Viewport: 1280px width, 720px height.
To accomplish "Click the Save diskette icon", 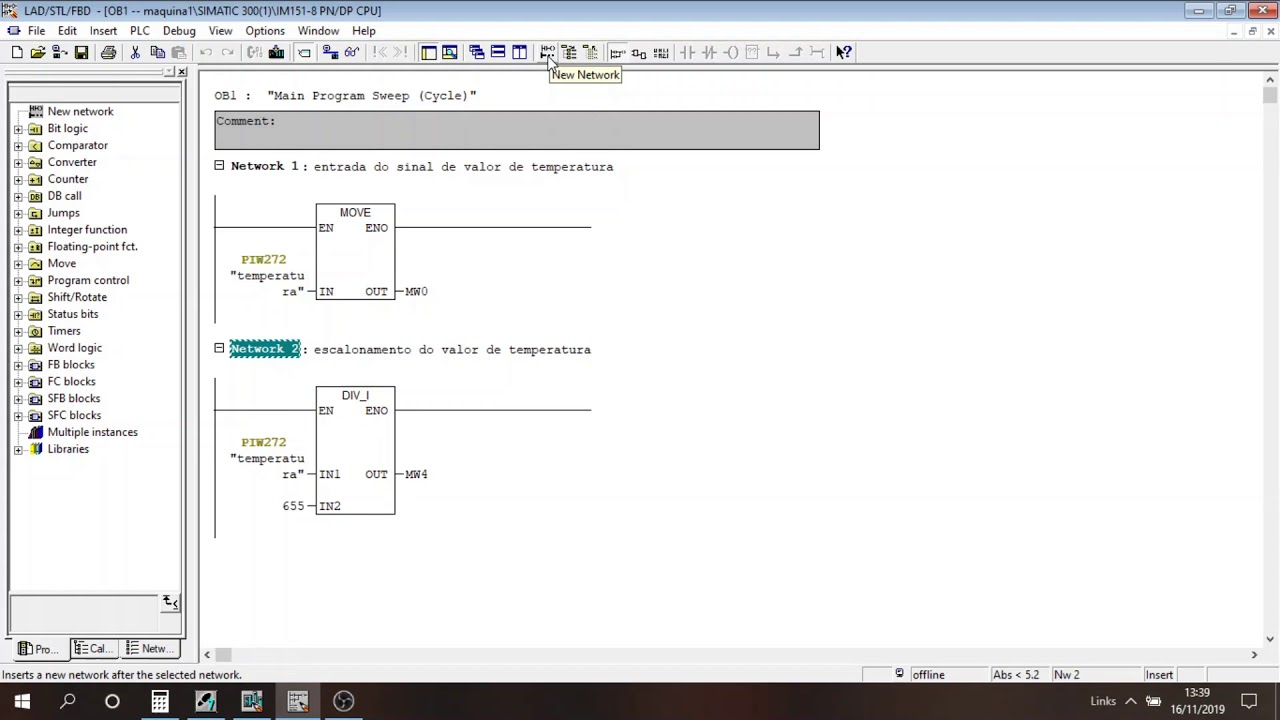I will [81, 52].
